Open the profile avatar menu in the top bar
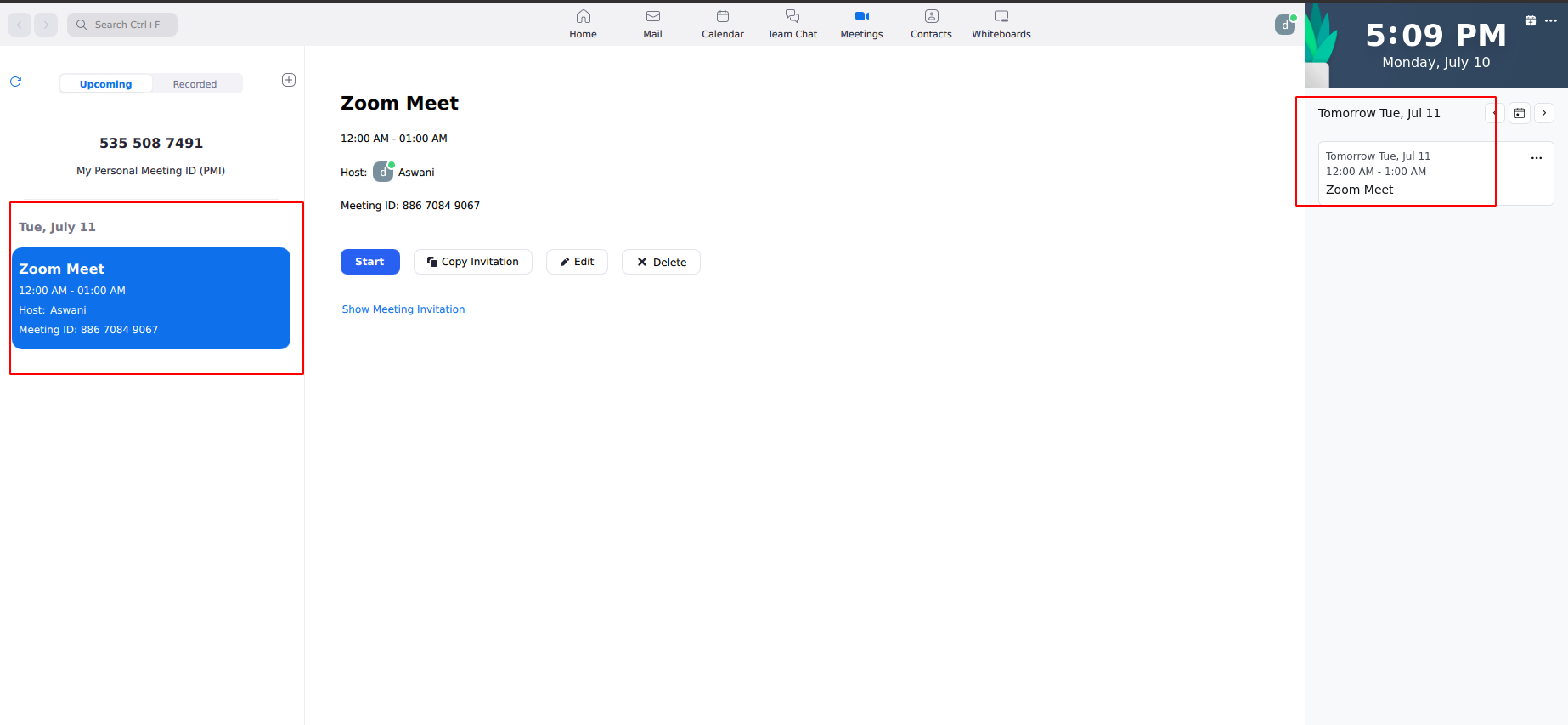Image resolution: width=1568 pixels, height=725 pixels. [x=1285, y=25]
